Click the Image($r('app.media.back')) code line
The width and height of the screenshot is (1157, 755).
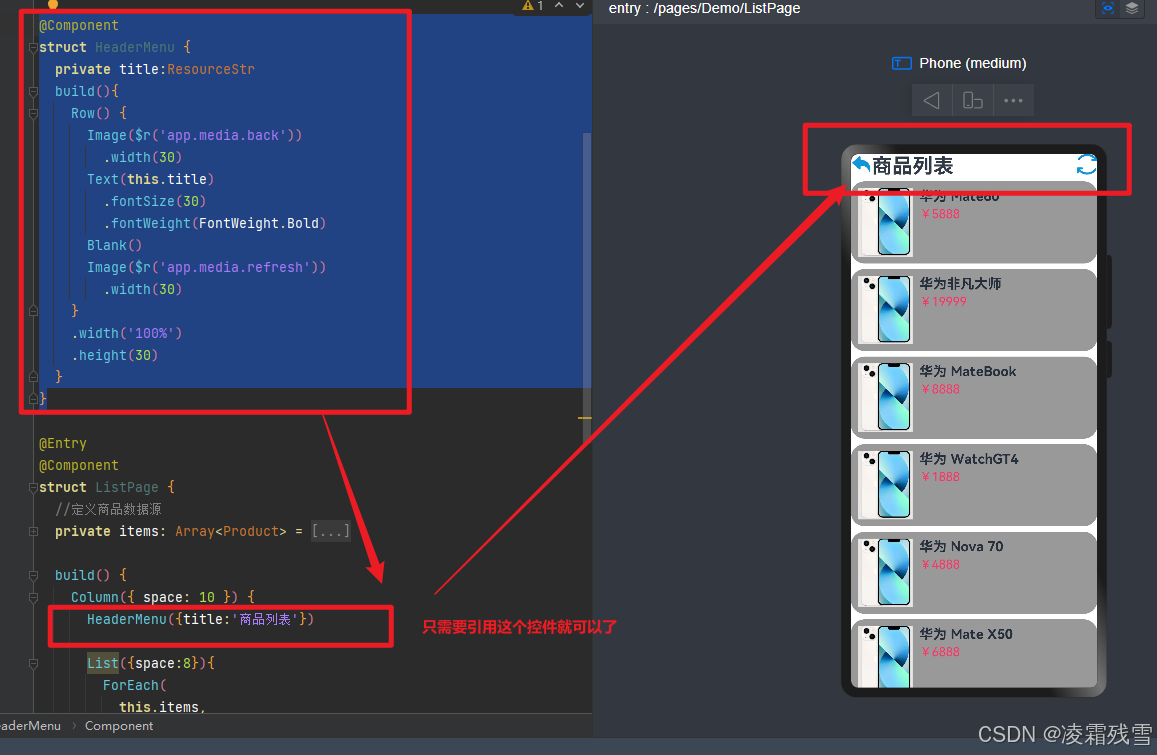194,136
